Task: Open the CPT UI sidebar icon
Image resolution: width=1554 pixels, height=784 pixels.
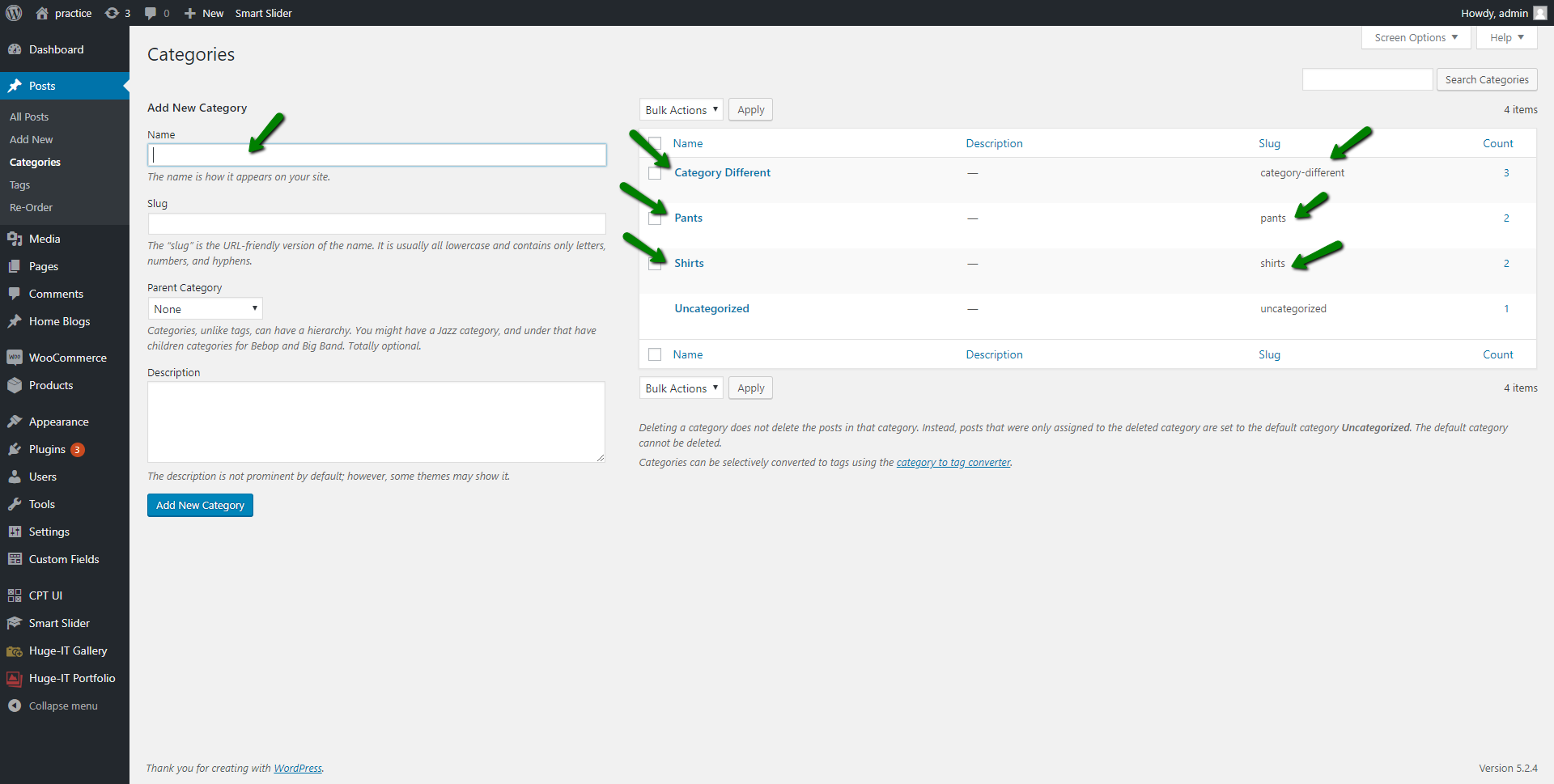Action: pos(15,595)
